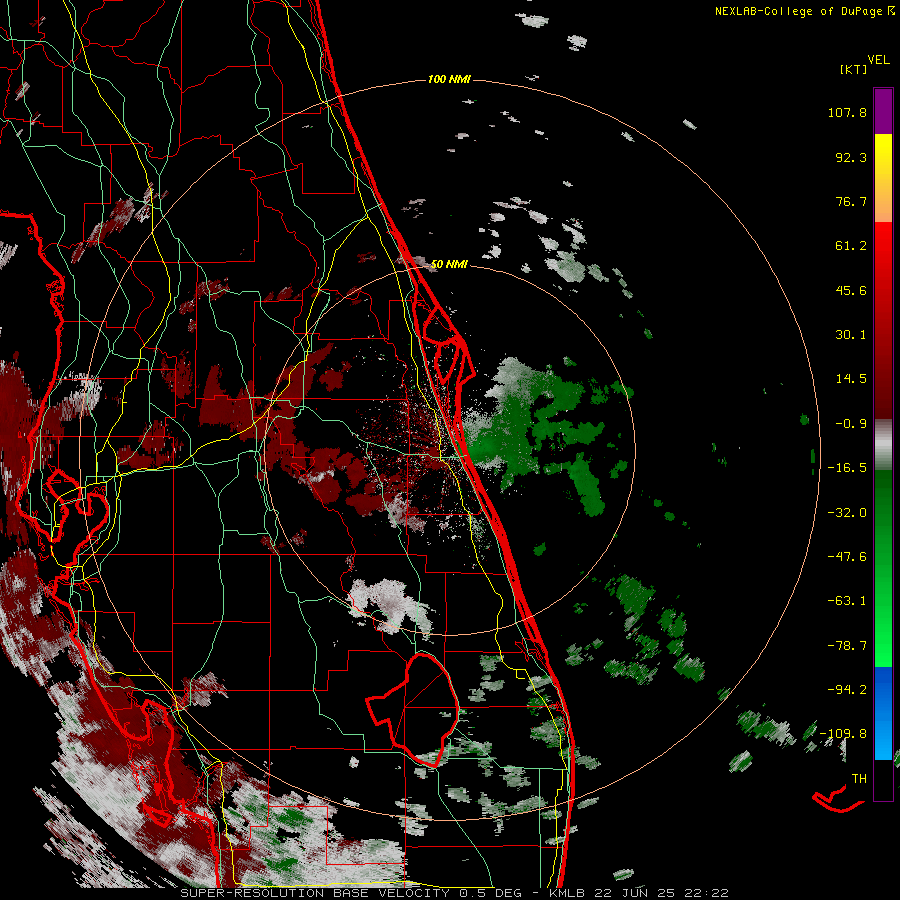Pick the blue segment of the color bar
This screenshot has width=900, height=900.
click(883, 713)
